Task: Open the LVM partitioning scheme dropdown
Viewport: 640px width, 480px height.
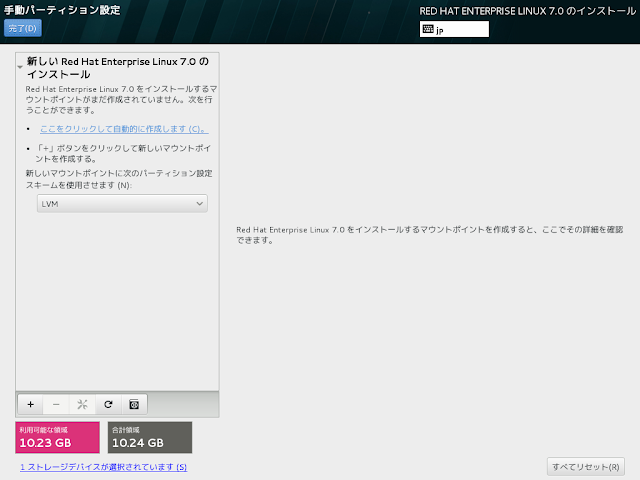Action: (x=122, y=203)
